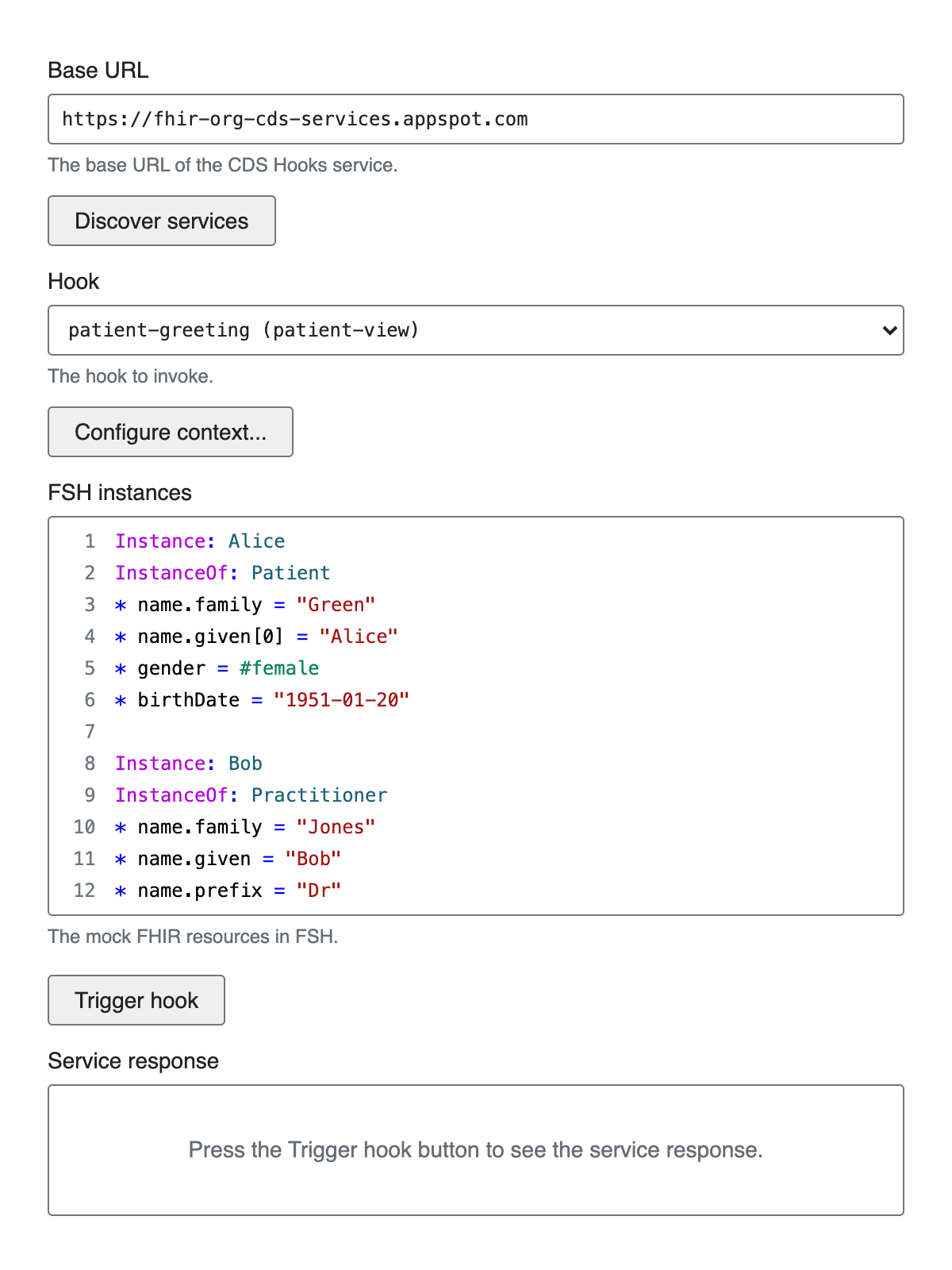Open the Configure context dialog

click(x=171, y=432)
